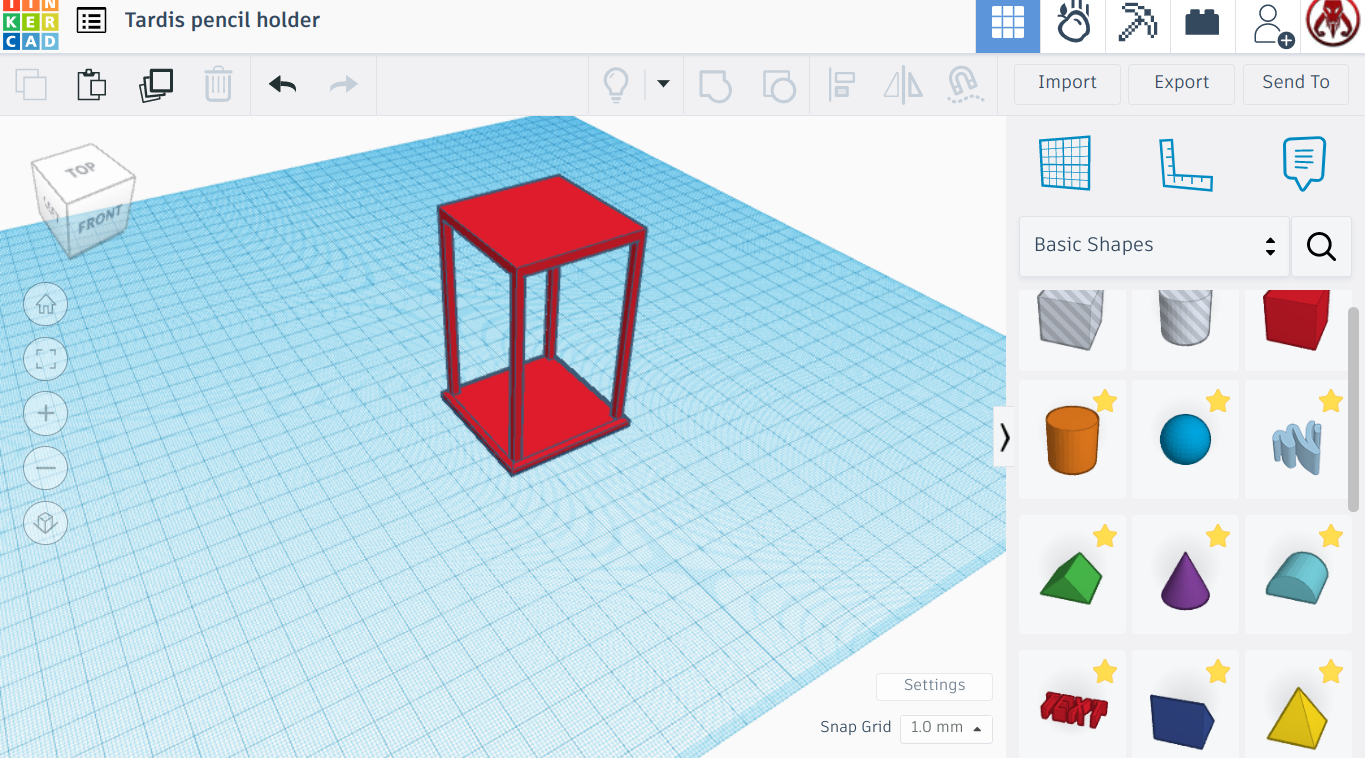Screen dimensions: 1365x758
Task: Pick the orange Cylinder shape
Action: coord(1072,440)
